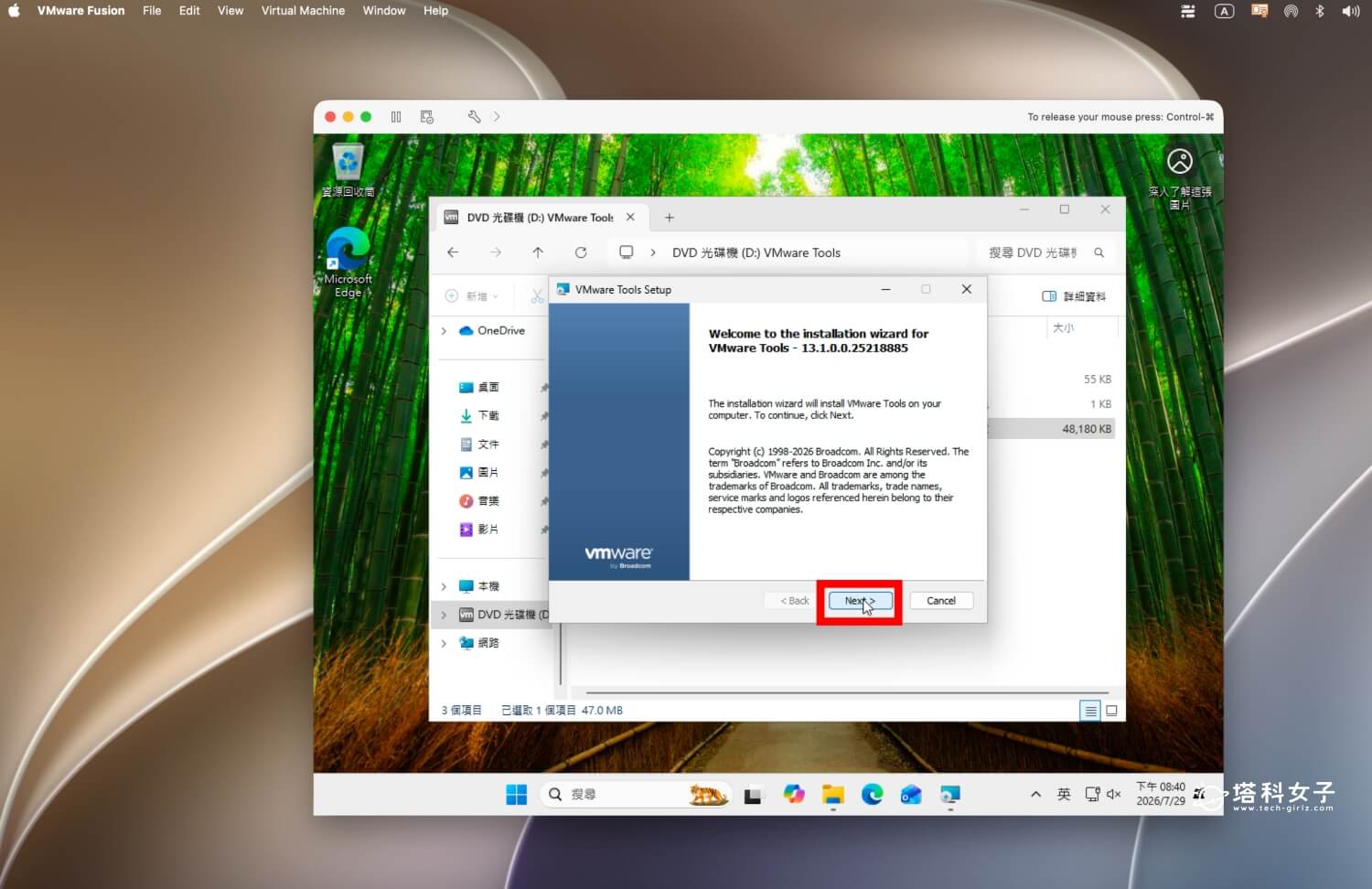This screenshot has height=889, width=1372.
Task: Open File Explorer from the taskbar
Action: pyautogui.click(x=832, y=795)
